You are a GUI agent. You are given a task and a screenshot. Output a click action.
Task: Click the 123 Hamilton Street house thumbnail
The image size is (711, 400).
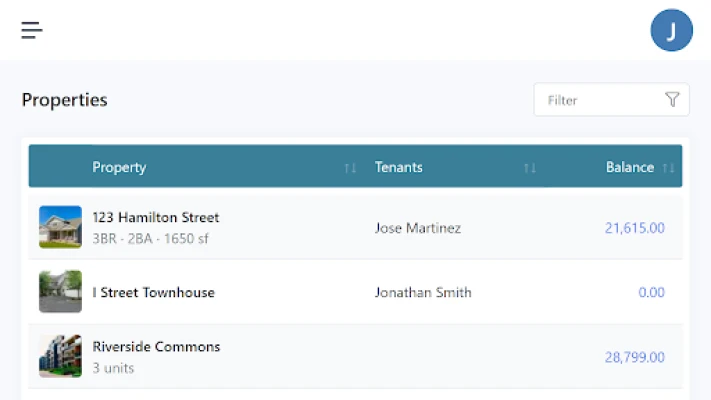(x=60, y=227)
